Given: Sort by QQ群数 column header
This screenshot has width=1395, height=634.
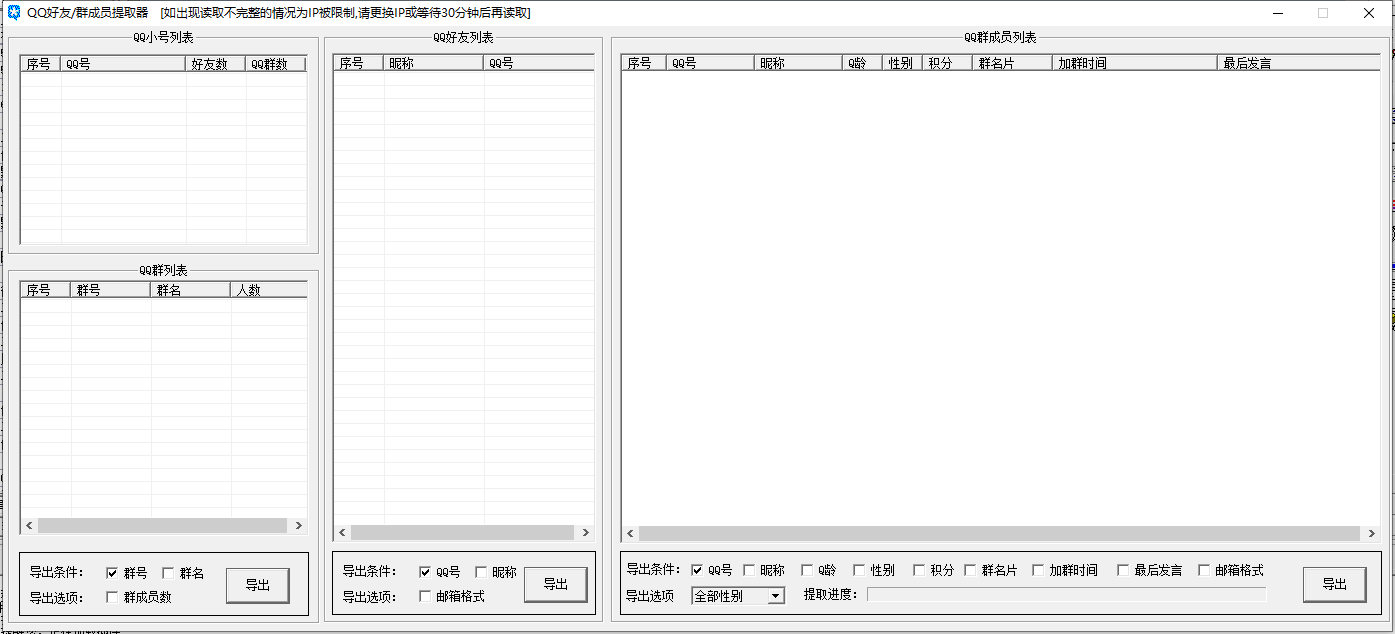Looking at the screenshot, I should click(275, 64).
